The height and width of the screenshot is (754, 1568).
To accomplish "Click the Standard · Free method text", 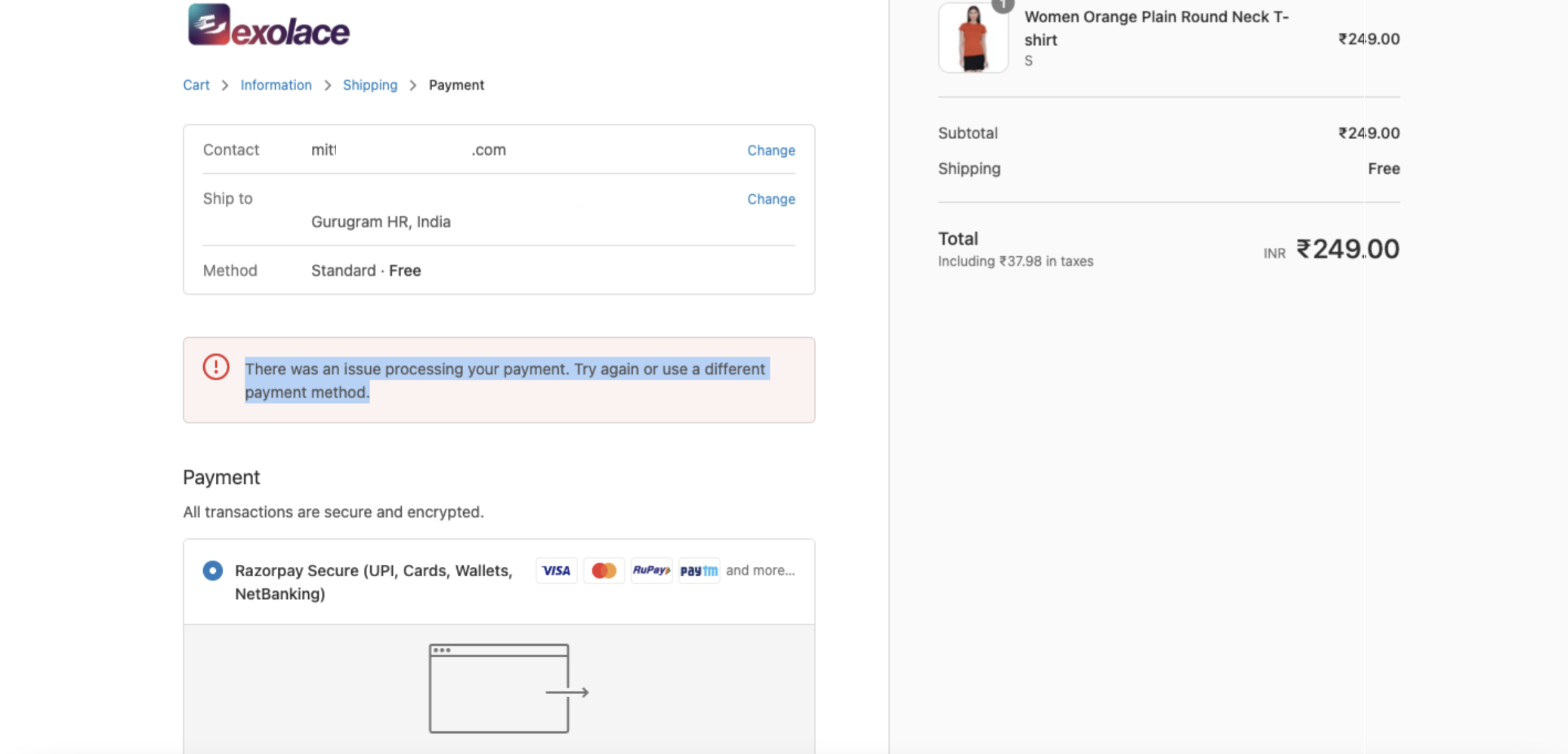I will tap(366, 270).
